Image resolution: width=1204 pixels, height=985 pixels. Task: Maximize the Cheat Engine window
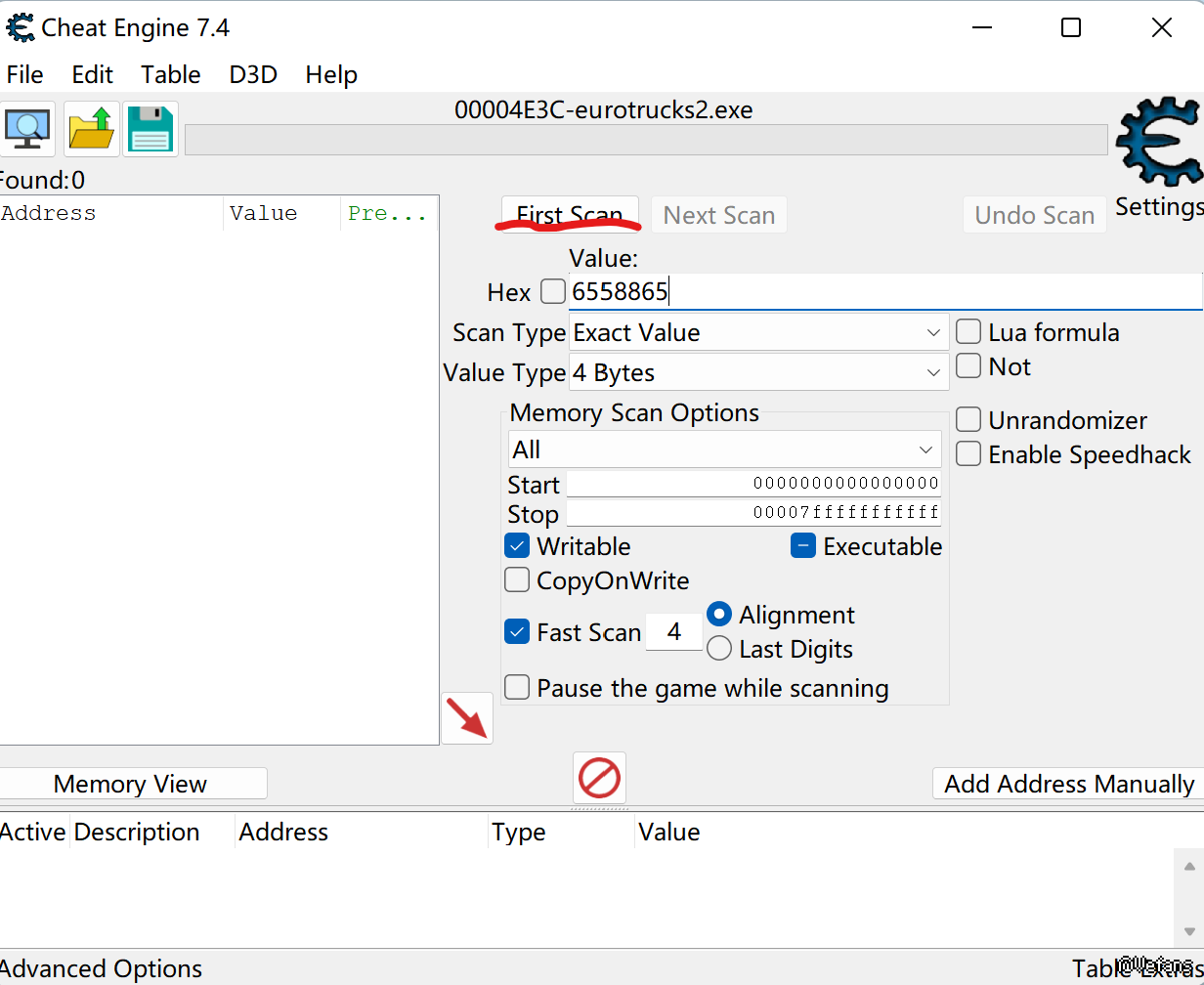[1071, 27]
